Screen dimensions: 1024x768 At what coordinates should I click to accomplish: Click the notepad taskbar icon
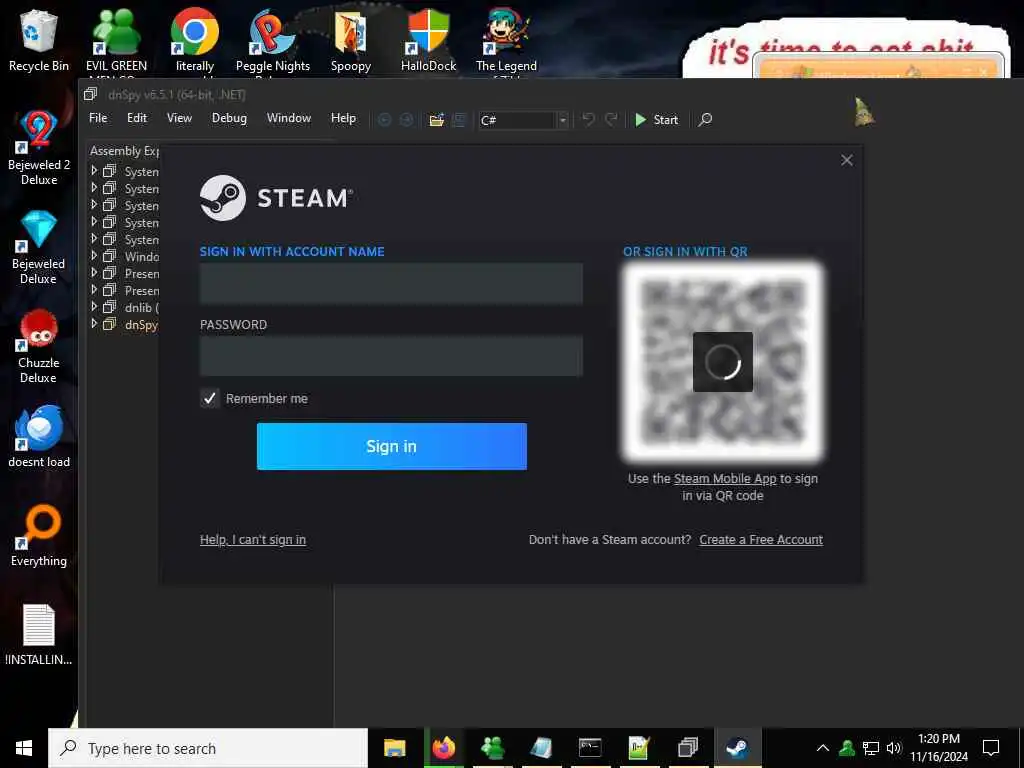pyautogui.click(x=541, y=748)
